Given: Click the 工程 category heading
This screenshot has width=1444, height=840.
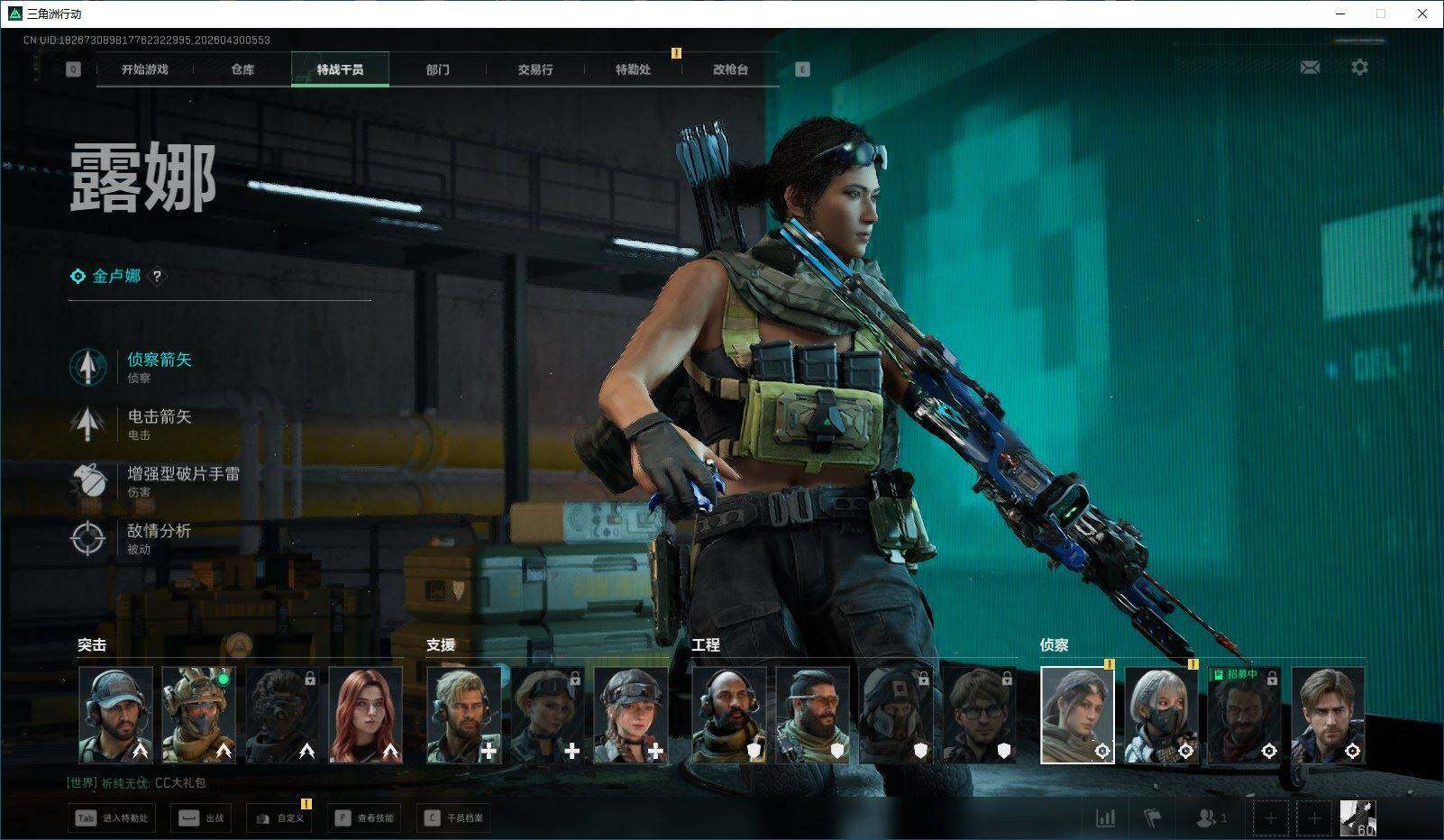Looking at the screenshot, I should (706, 645).
